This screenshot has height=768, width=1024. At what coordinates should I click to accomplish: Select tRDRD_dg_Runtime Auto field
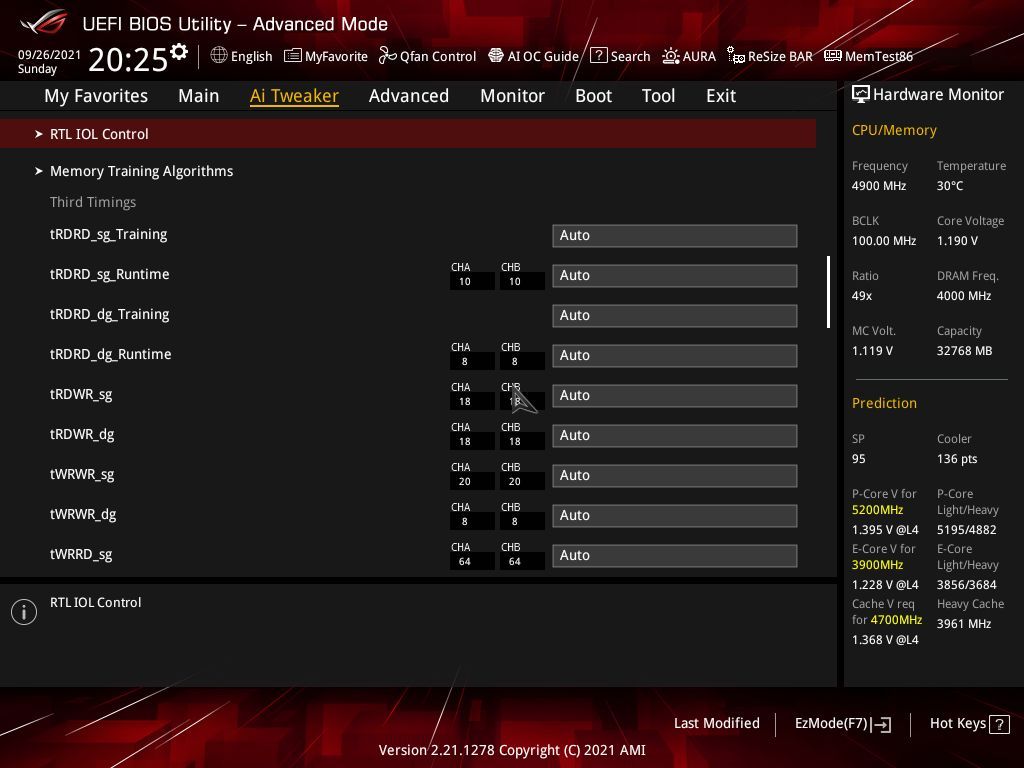click(675, 356)
